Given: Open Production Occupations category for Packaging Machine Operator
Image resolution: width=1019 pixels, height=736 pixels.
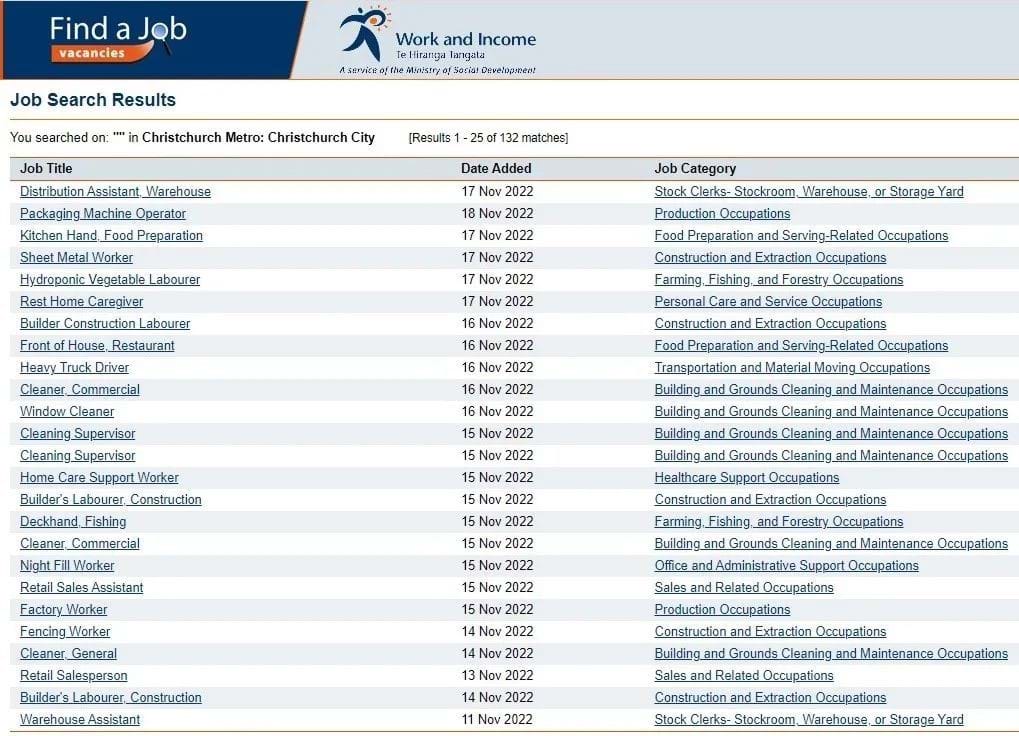Looking at the screenshot, I should tap(722, 214).
